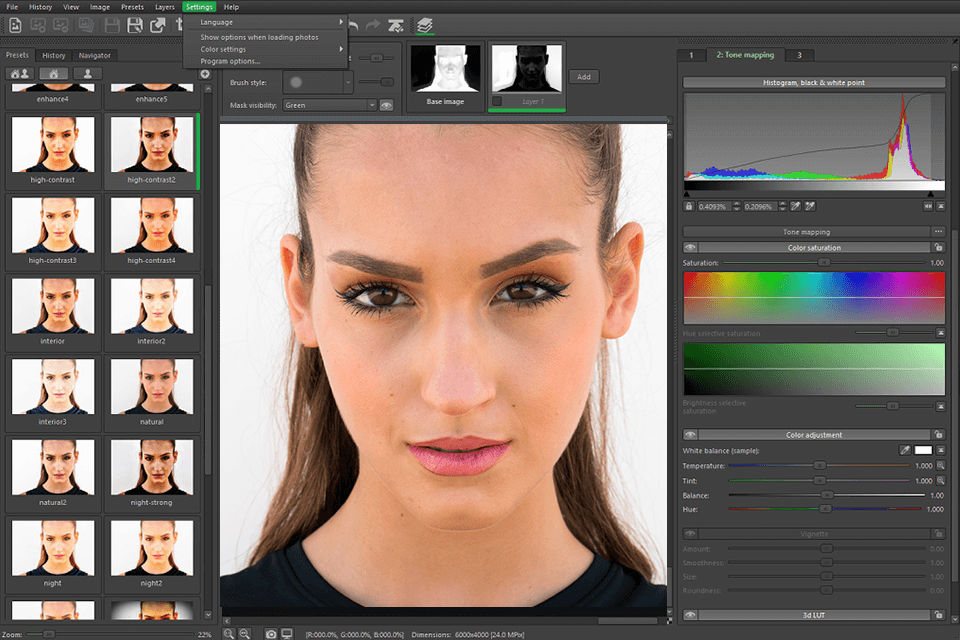
Task: Open the Mask visibility dropdown
Action: [330, 104]
